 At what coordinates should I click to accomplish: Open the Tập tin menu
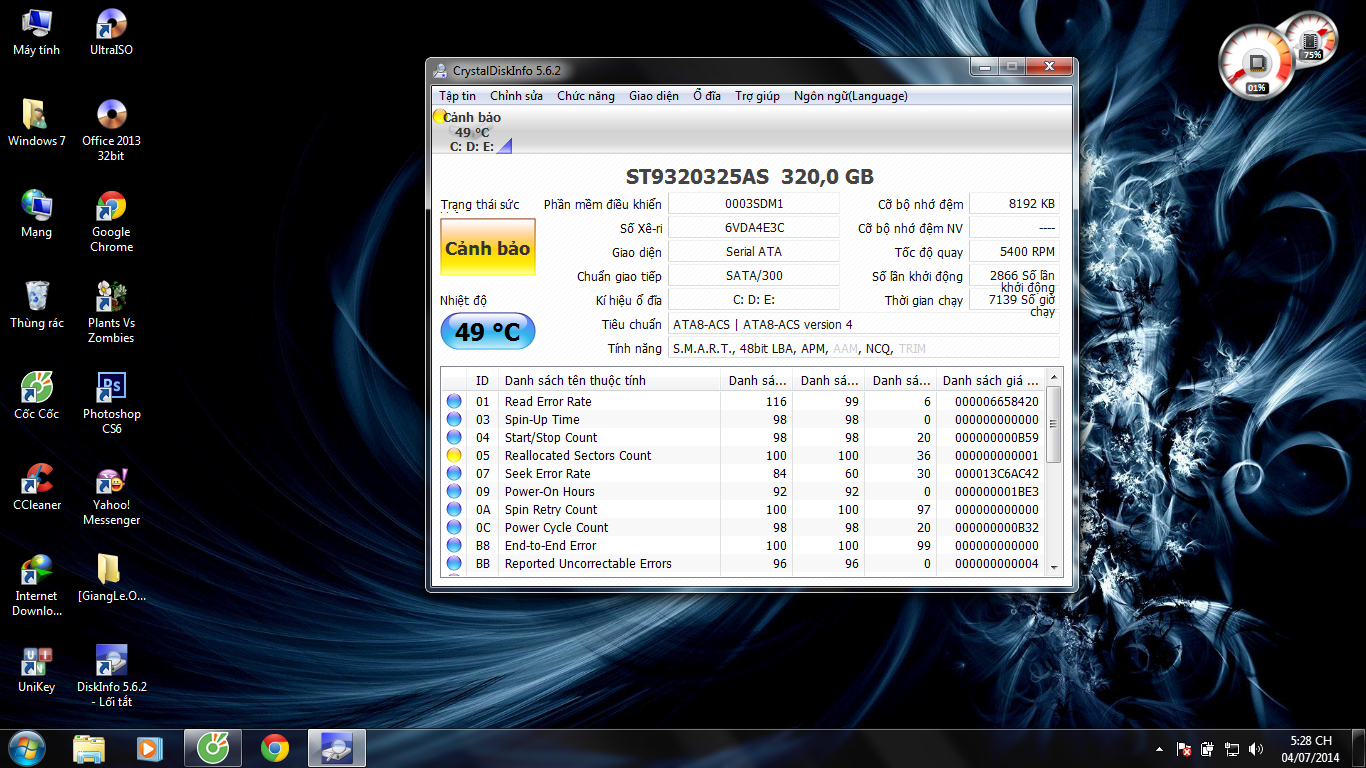(457, 96)
